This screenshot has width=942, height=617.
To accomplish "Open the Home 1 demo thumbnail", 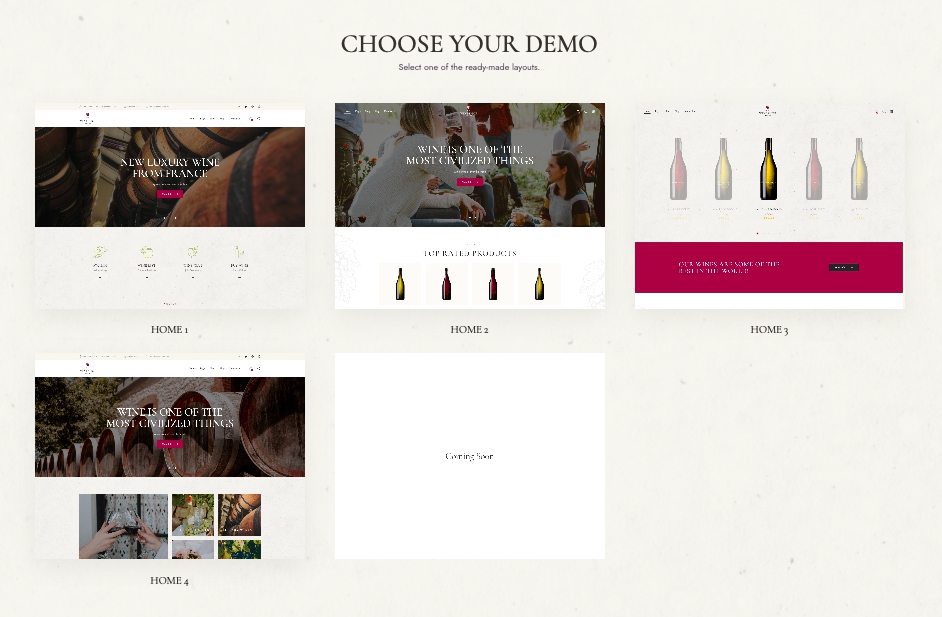I will [x=170, y=206].
